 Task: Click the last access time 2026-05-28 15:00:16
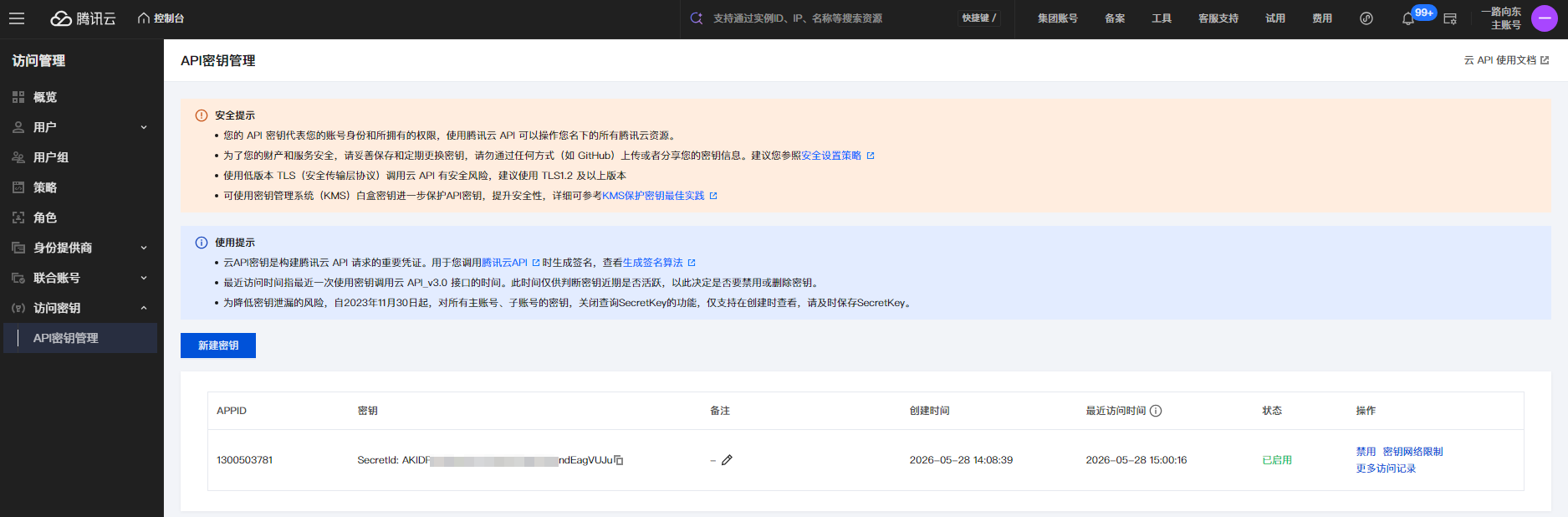[1136, 460]
